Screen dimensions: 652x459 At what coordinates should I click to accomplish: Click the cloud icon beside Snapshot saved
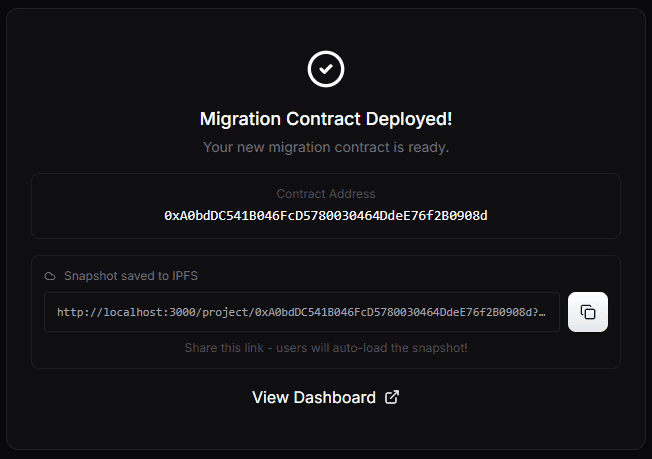click(x=50, y=276)
